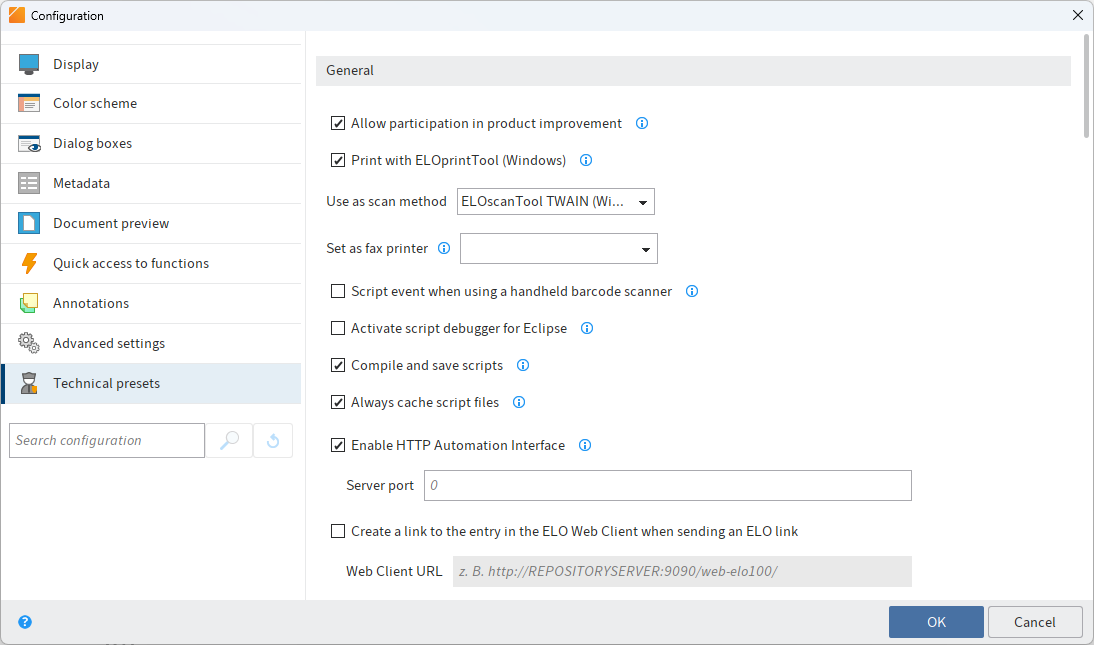Disable Compile and save scripts
Screen dimensions: 1094x645
click(338, 365)
